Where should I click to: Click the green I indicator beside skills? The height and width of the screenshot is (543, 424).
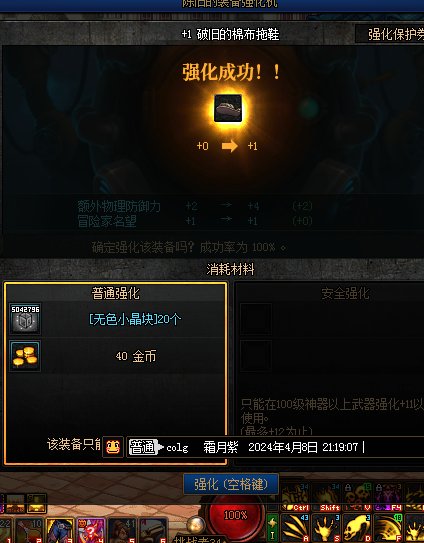pyautogui.click(x=272, y=527)
